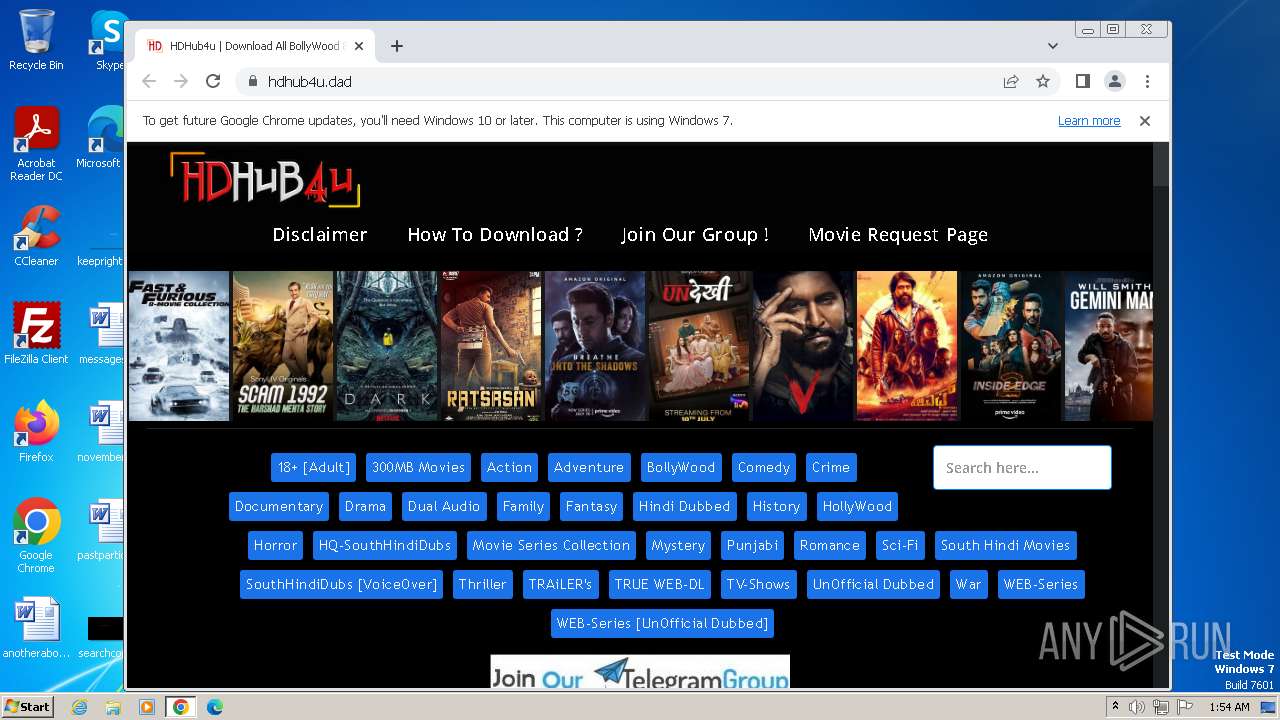The width and height of the screenshot is (1280, 720).
Task: Open Firefox desktop icon
Action: [x=36, y=432]
